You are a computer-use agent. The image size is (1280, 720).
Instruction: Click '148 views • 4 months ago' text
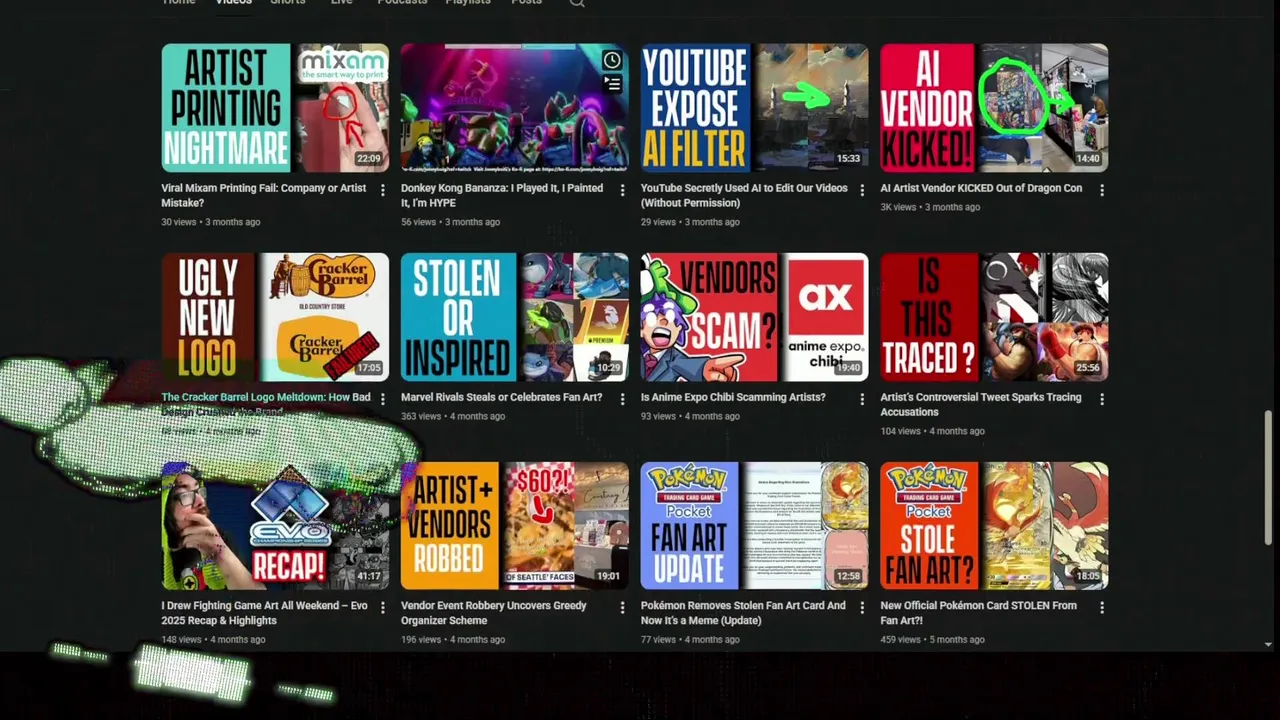coord(213,640)
